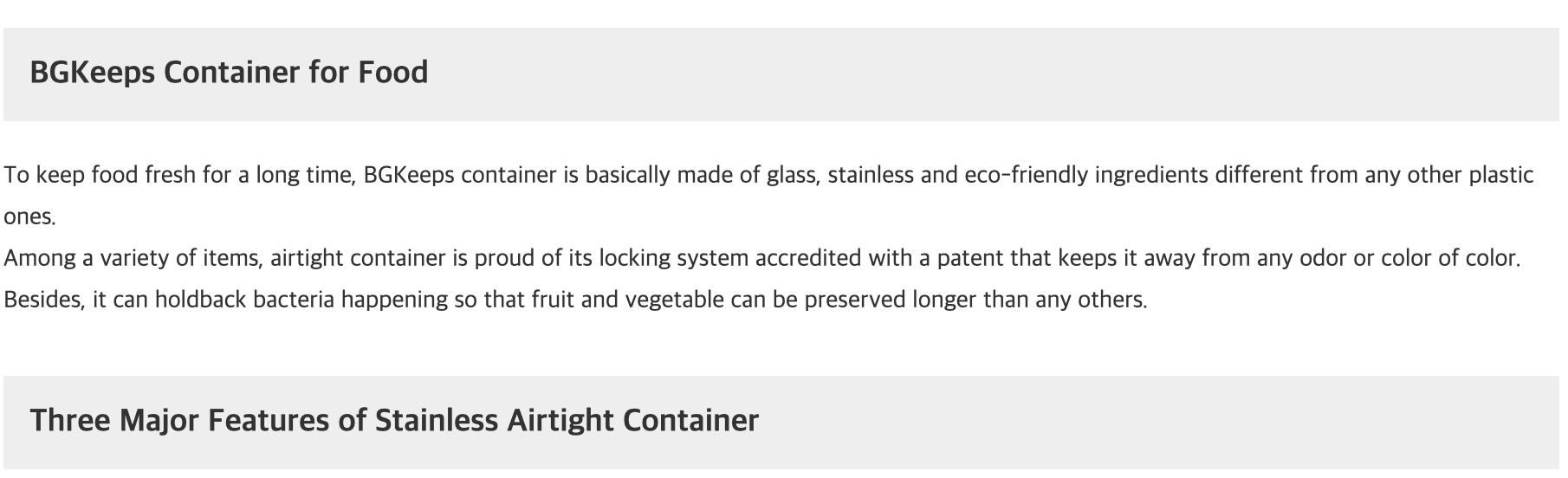The width and height of the screenshot is (1568, 478).
Task: Click the word "Food" in the first heading
Action: (392, 73)
